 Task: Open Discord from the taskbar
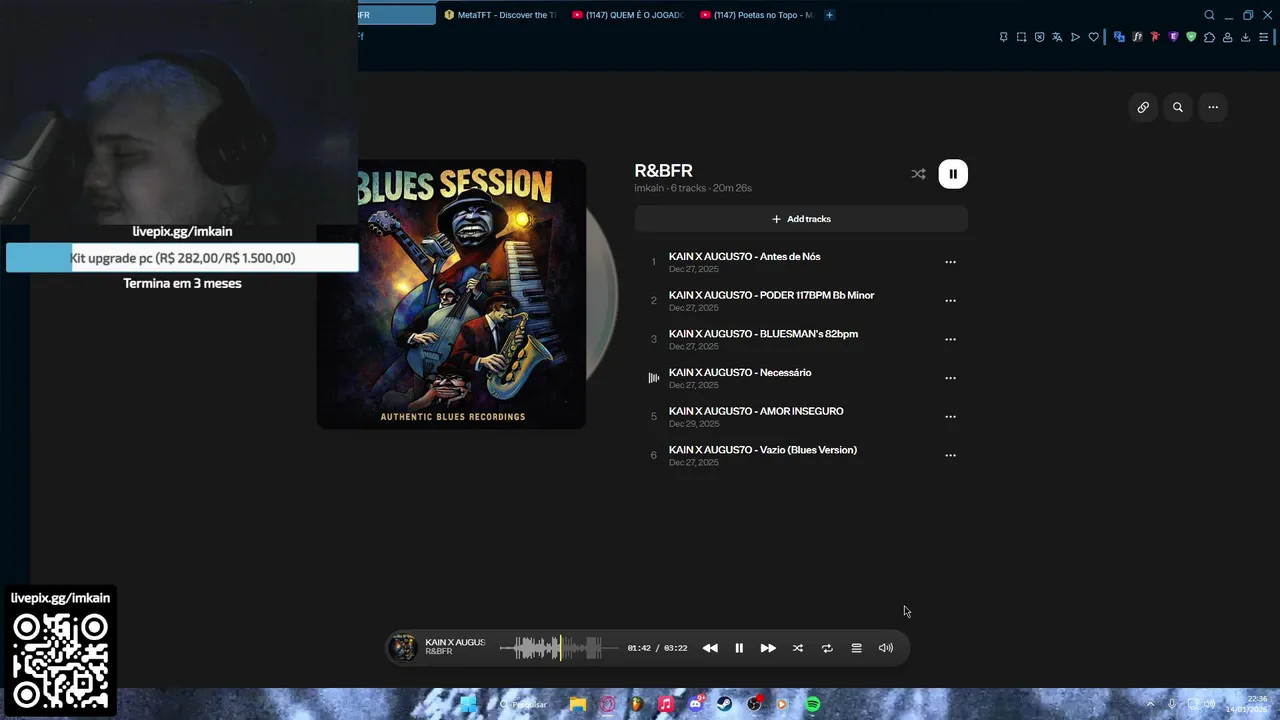(x=695, y=704)
